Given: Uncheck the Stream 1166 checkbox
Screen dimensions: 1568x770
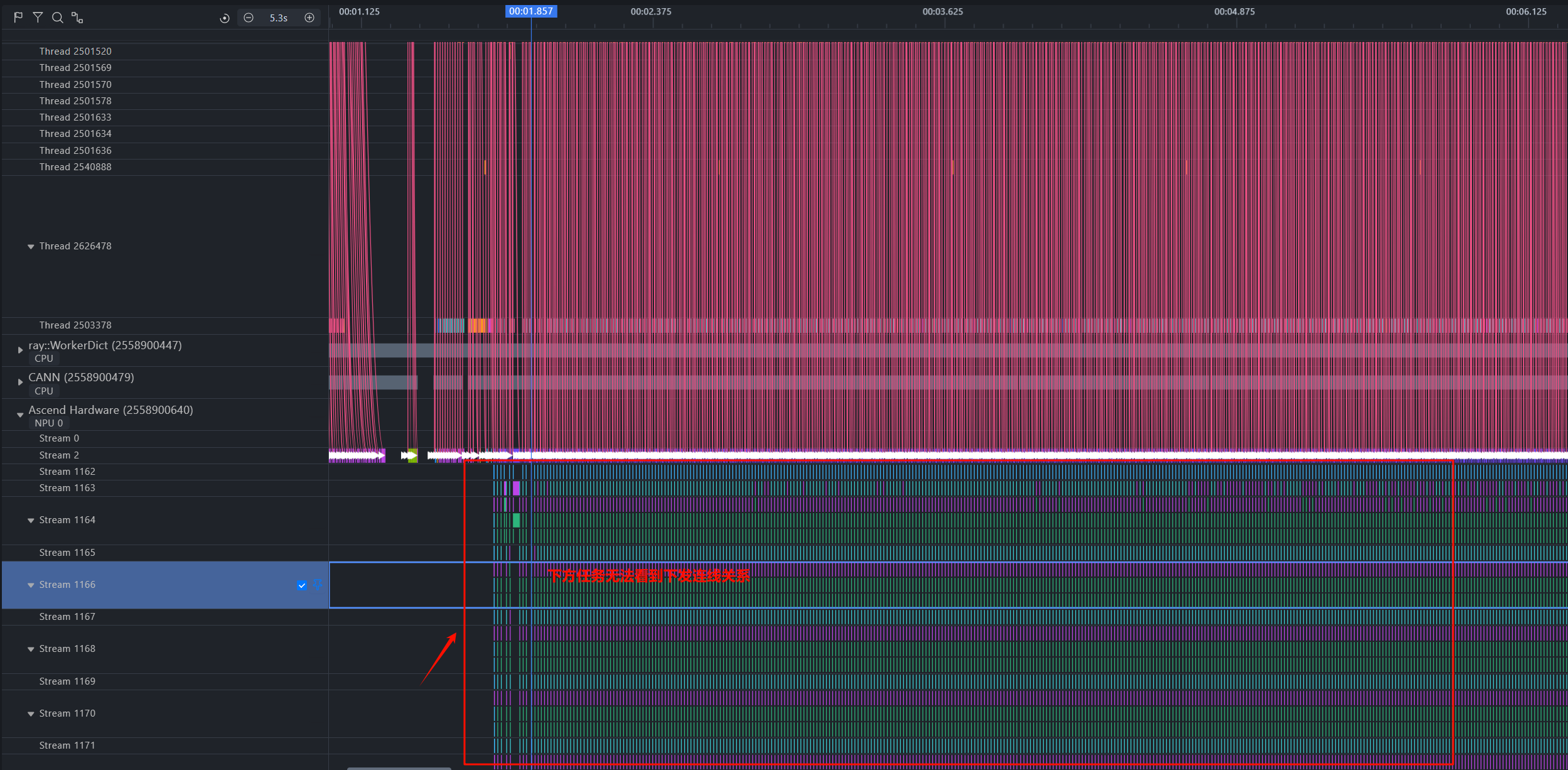Looking at the screenshot, I should coord(302,585).
